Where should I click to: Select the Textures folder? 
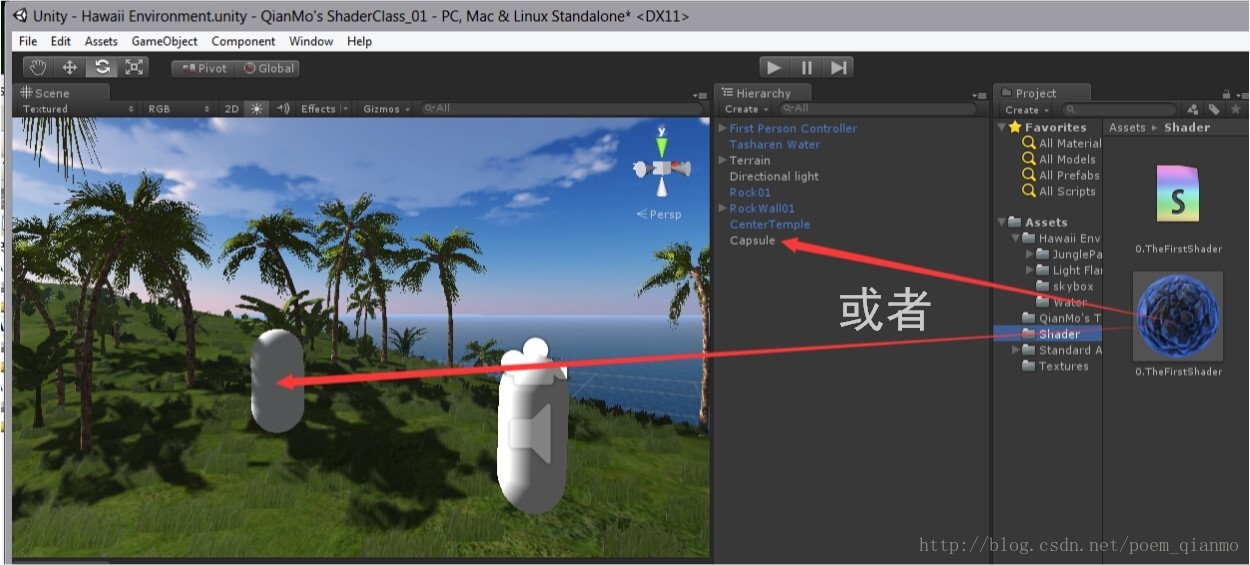coord(1055,366)
